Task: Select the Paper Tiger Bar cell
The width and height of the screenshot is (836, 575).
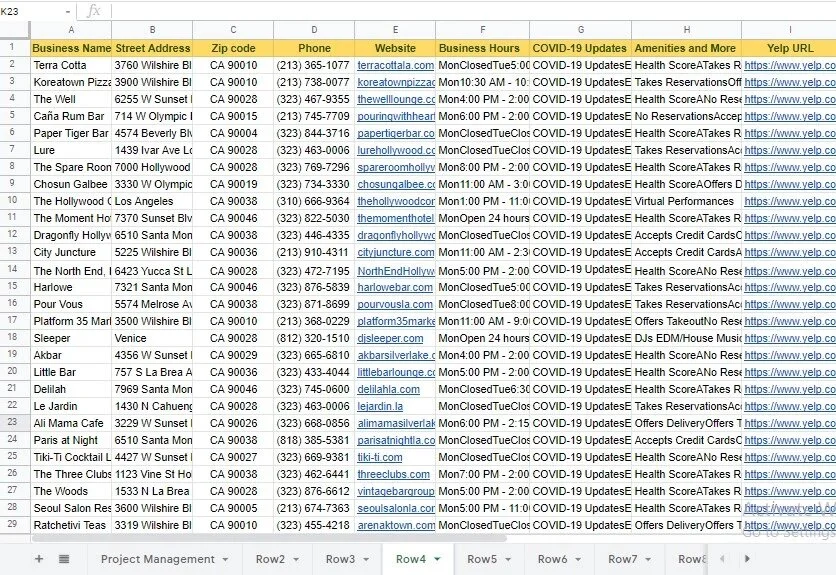Action: [x=71, y=133]
